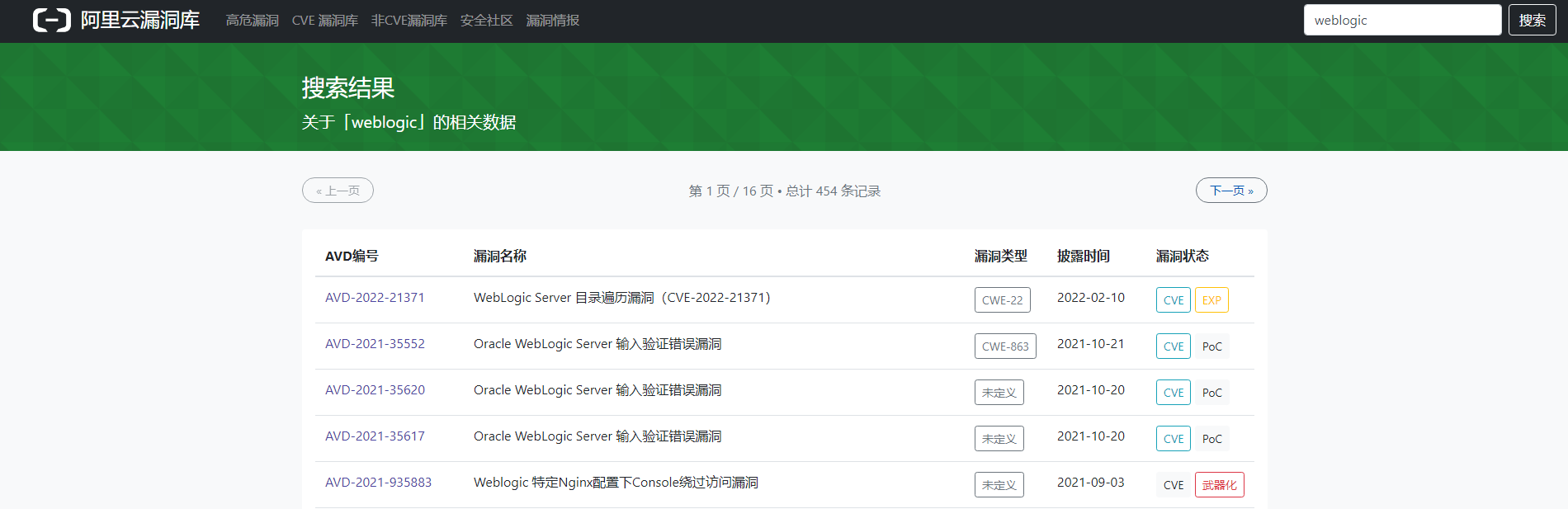The height and width of the screenshot is (509, 1568).
Task: Click CVE badge in AVD-2021-35617 row
Action: click(1174, 439)
